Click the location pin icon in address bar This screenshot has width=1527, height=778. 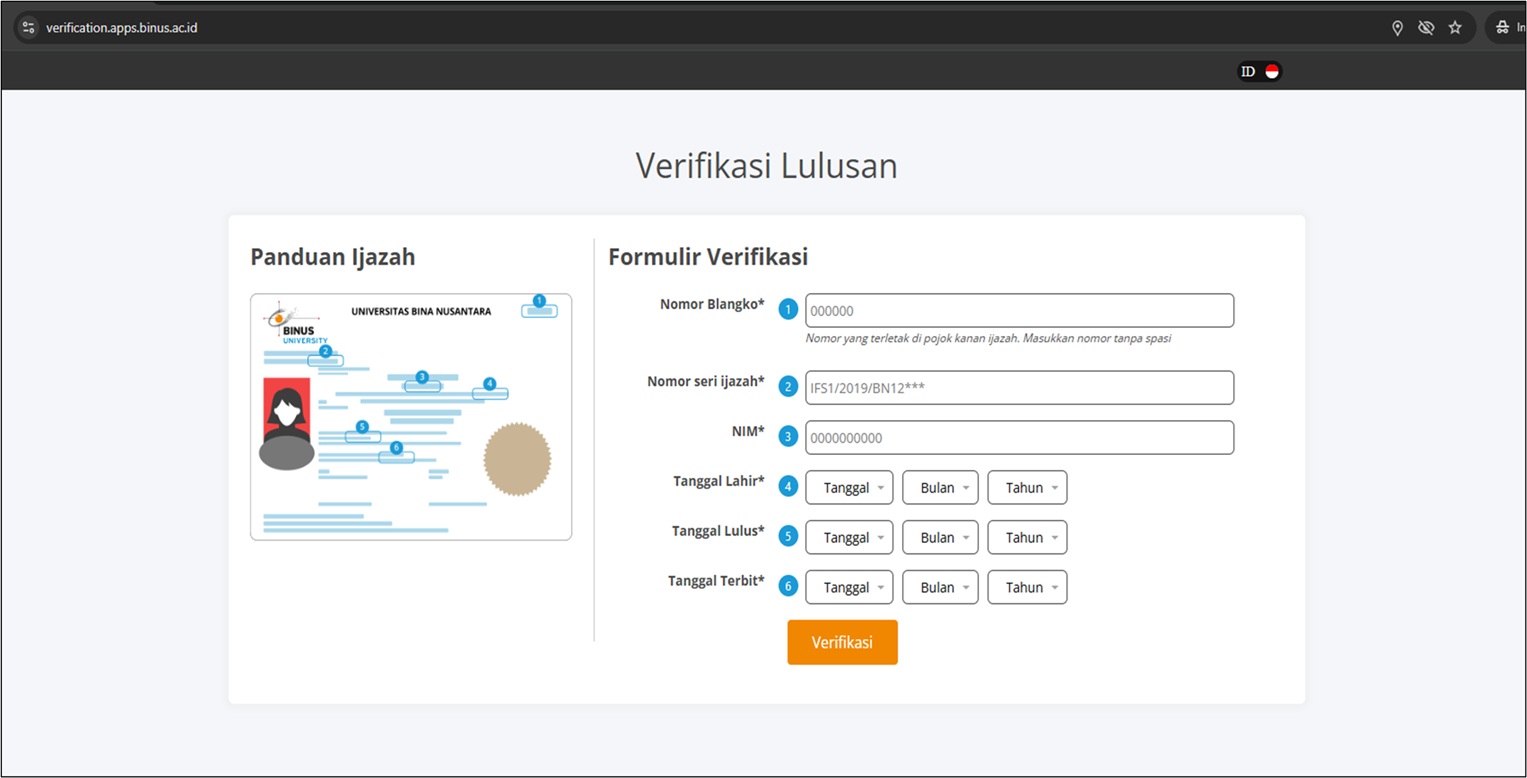coord(1398,28)
